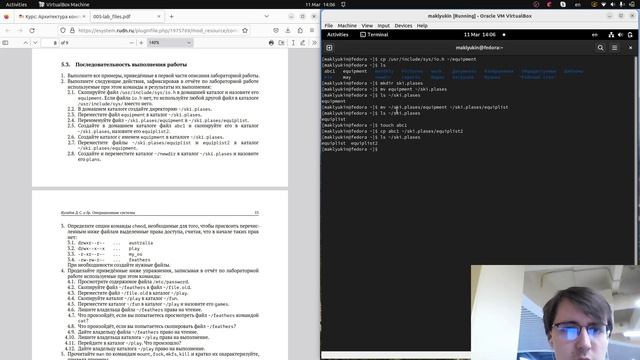
Task: Select the PDF text annotation tool
Action: coord(293,42)
